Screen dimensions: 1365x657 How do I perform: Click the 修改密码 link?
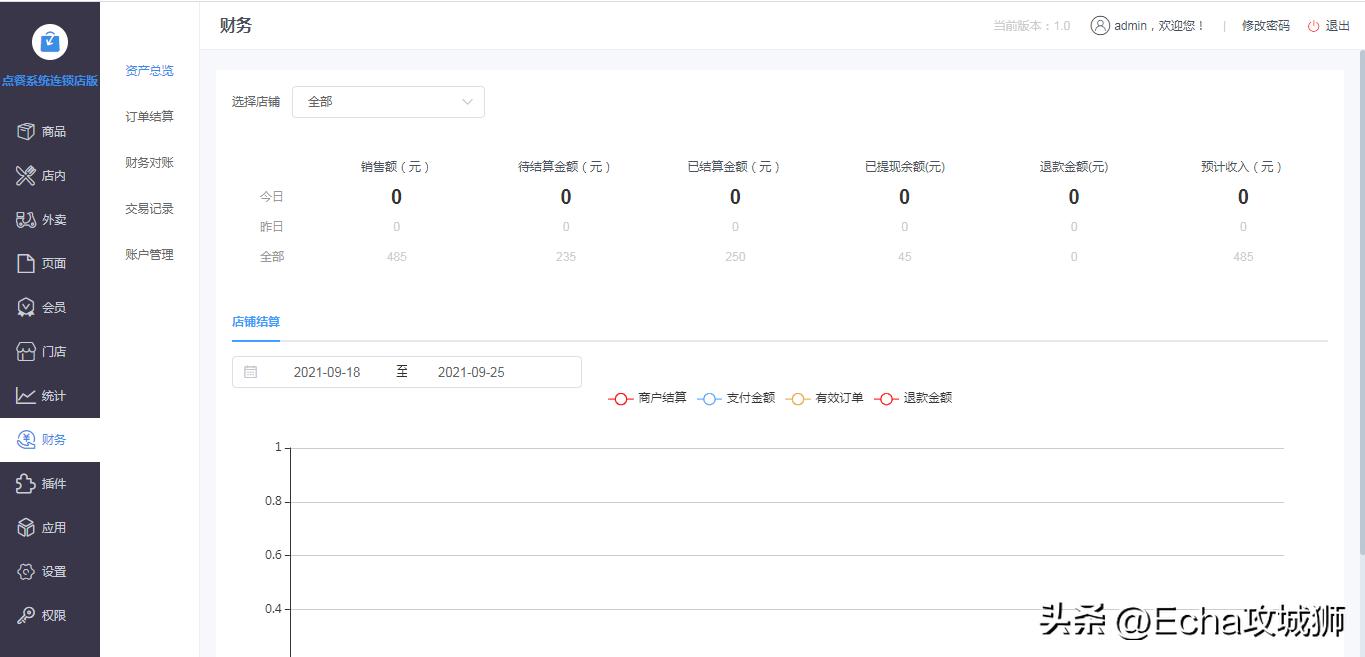(x=1263, y=26)
